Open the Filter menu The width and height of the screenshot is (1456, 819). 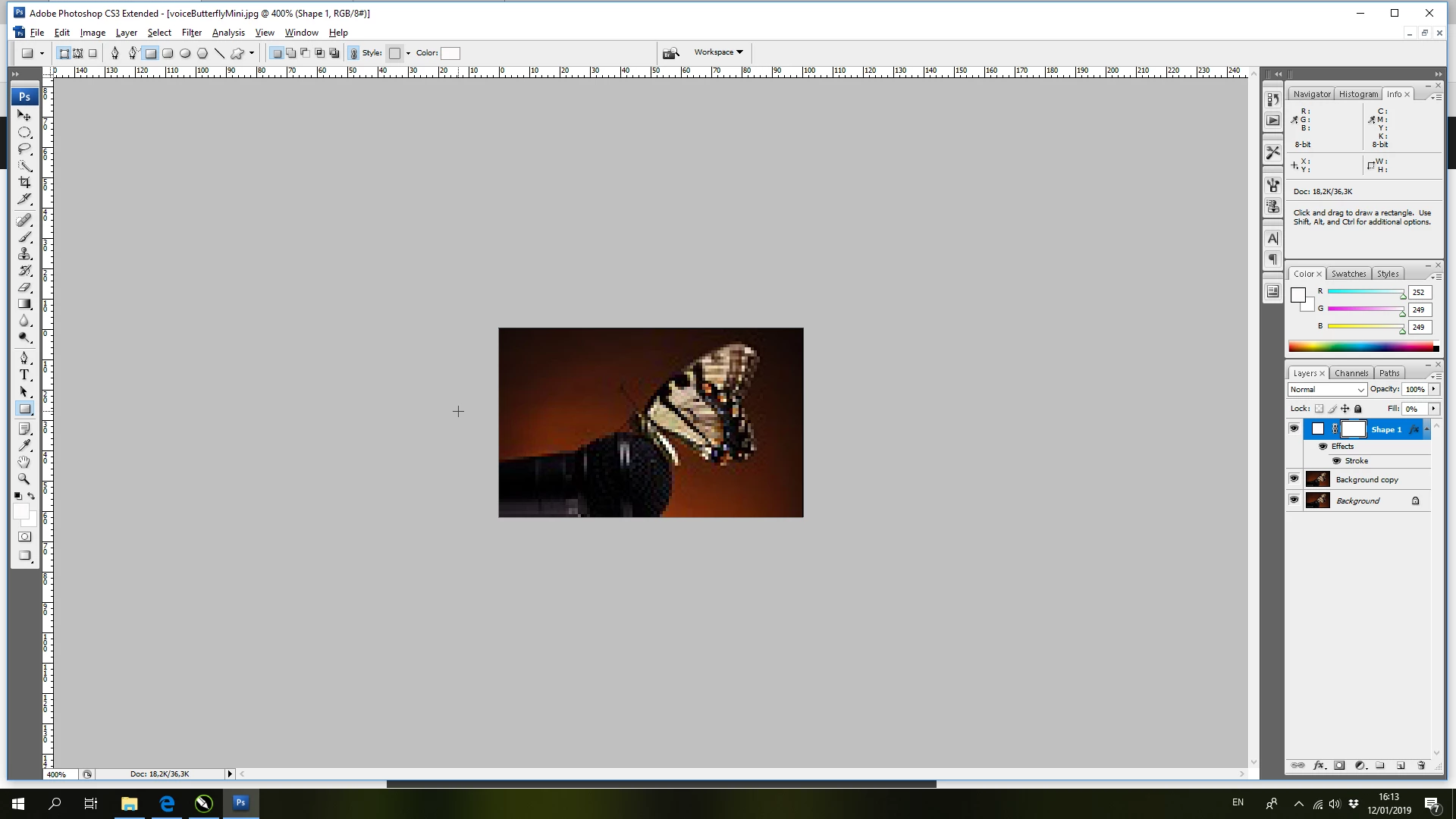point(191,33)
